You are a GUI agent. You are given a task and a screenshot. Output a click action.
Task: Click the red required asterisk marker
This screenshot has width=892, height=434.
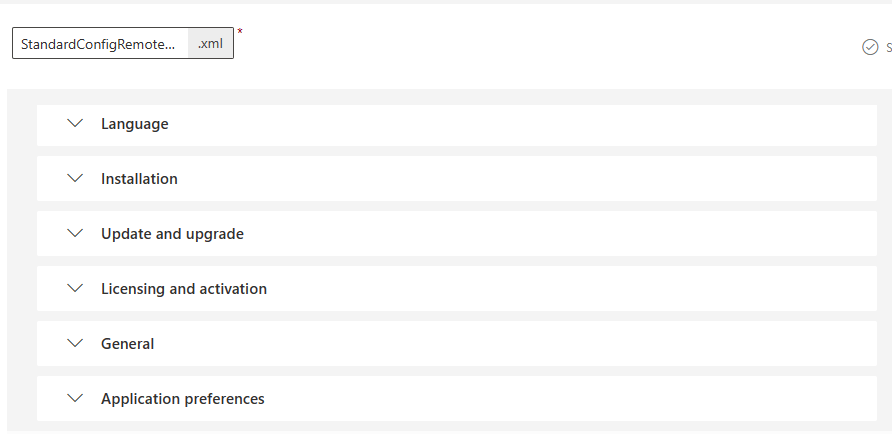point(240,32)
